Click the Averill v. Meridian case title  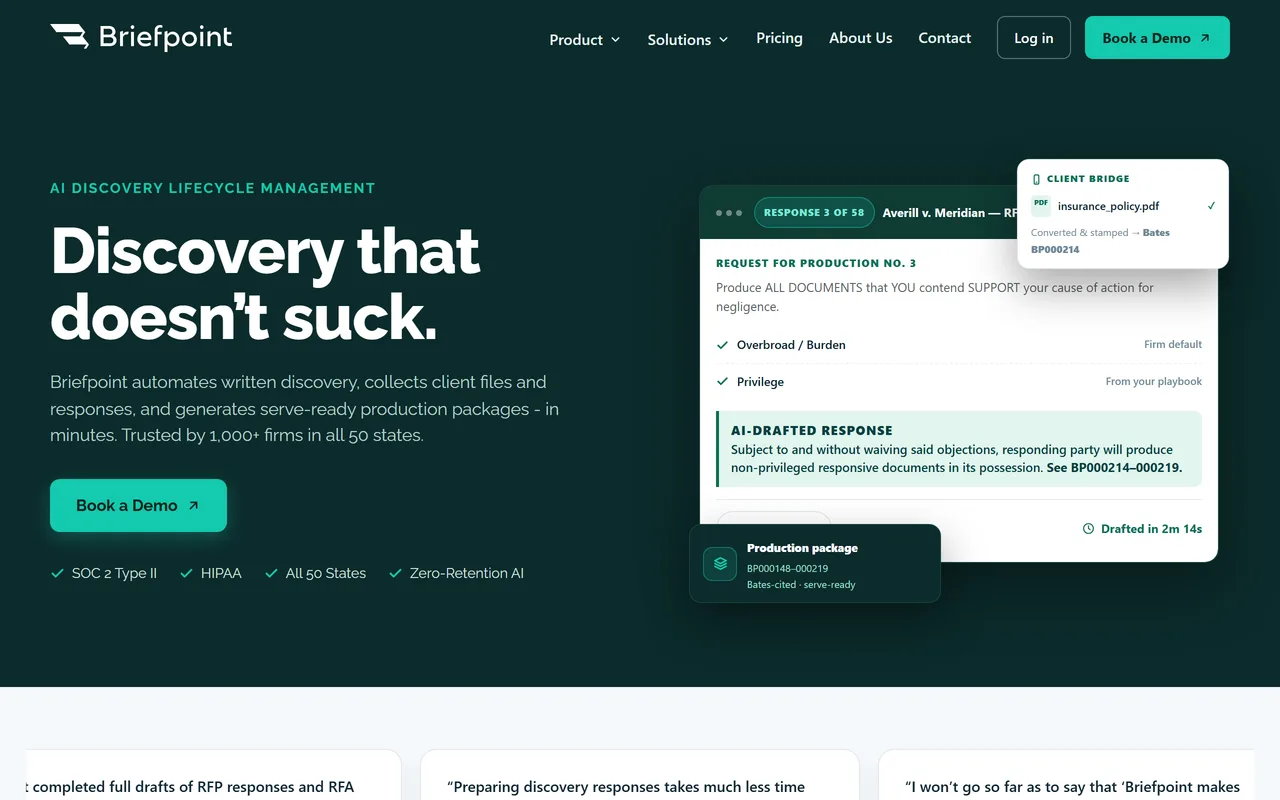click(x=948, y=213)
